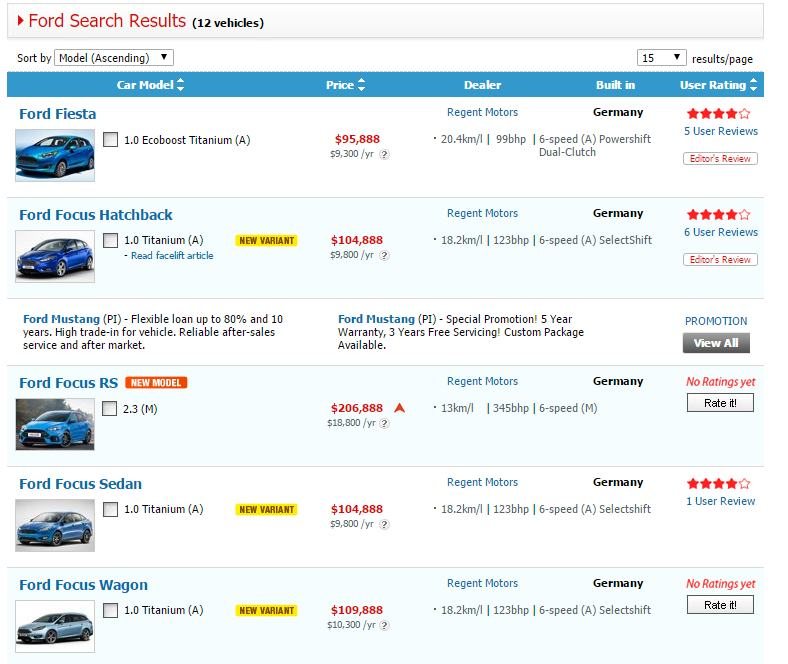
Task: Click Rate it! button for Focus RS
Action: 720,403
